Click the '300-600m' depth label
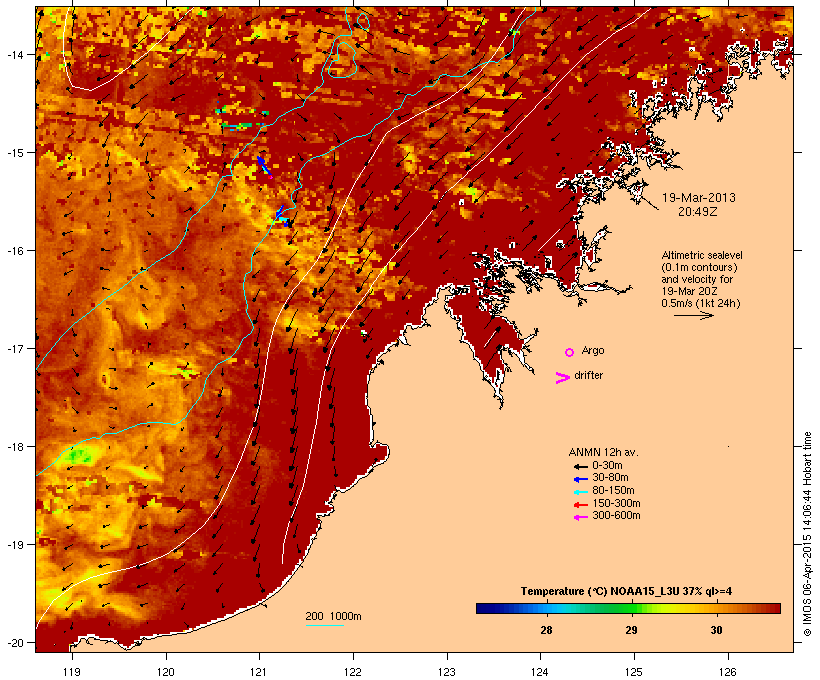820x680 pixels. 616,516
